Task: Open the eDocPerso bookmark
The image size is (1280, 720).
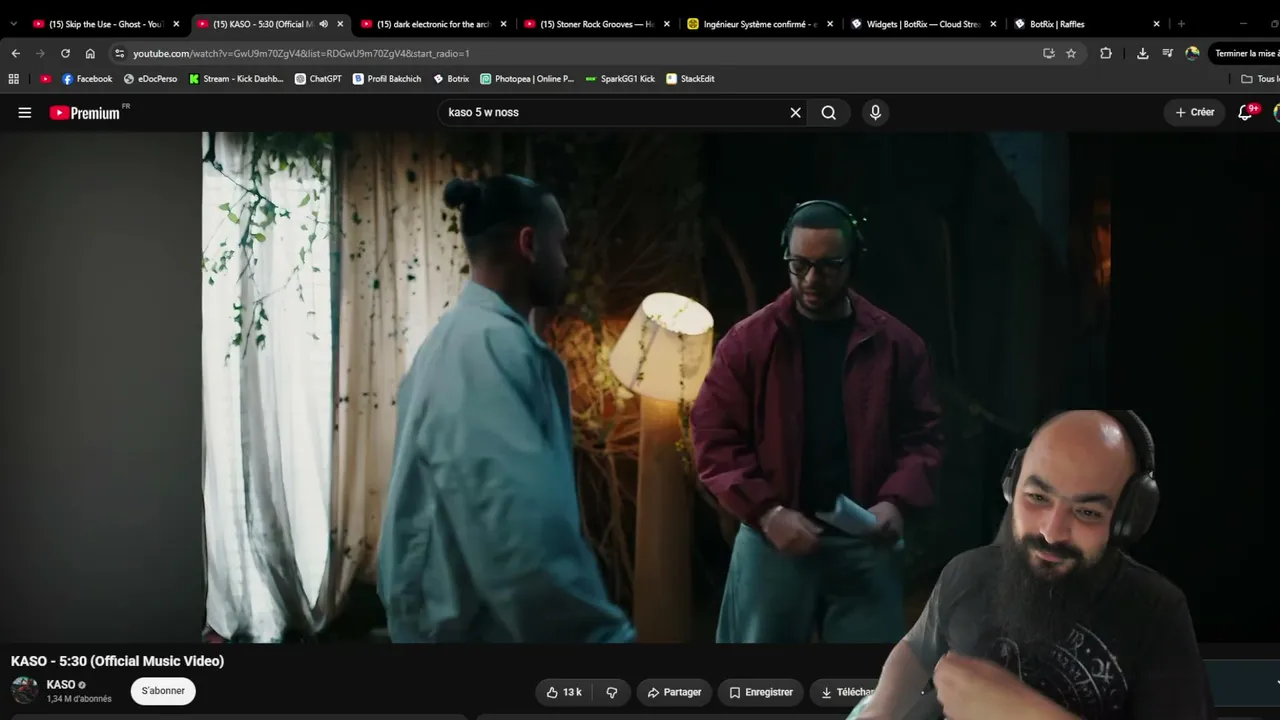Action: point(150,79)
